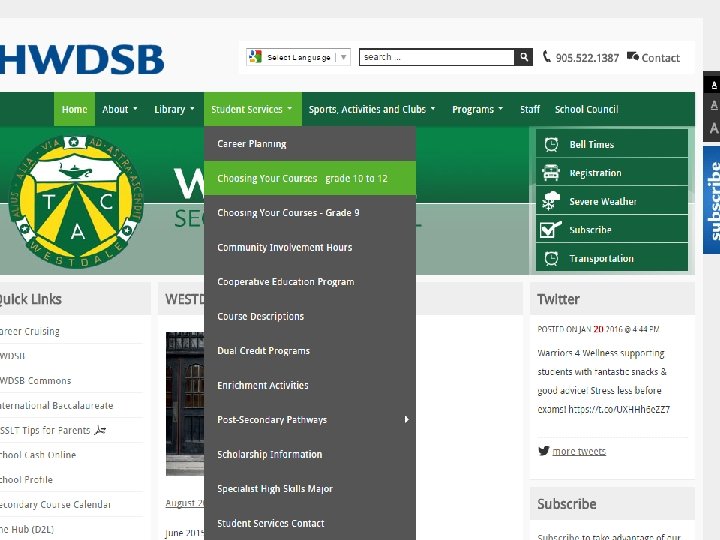Viewport: 720px width, 540px height.
Task: Select Dual Credit Programs entry
Action: click(x=310, y=351)
